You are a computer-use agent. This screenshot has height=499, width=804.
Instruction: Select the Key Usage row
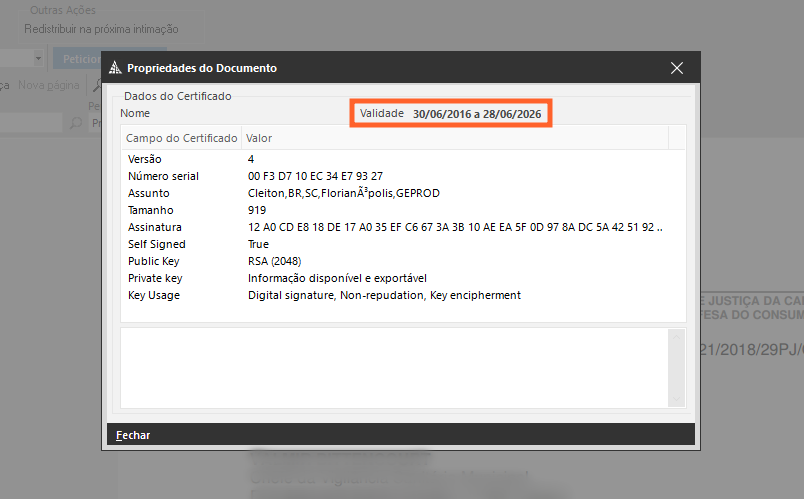[x=153, y=295]
